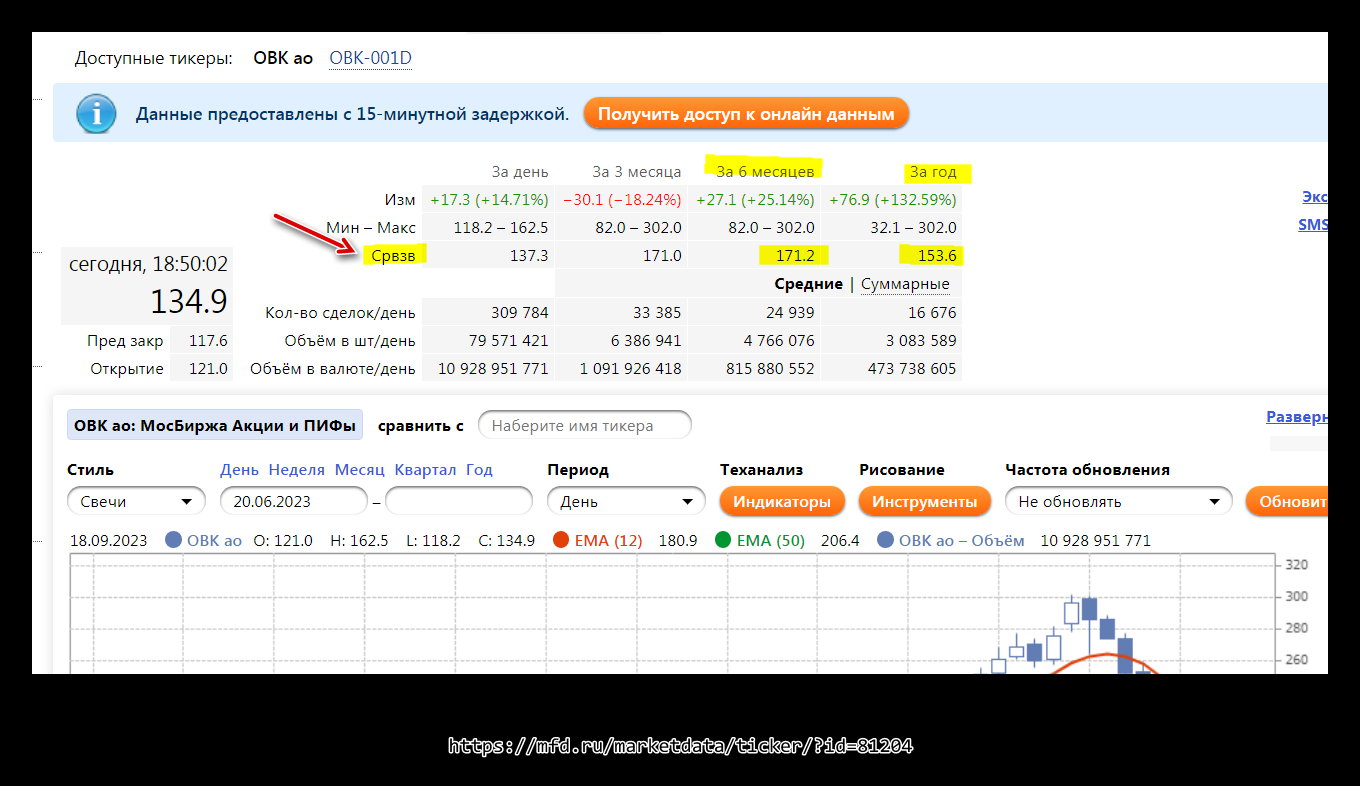The image size is (1360, 786).
Task: Open the Стиль dropdown showing Свечи
Action: [x=136, y=501]
